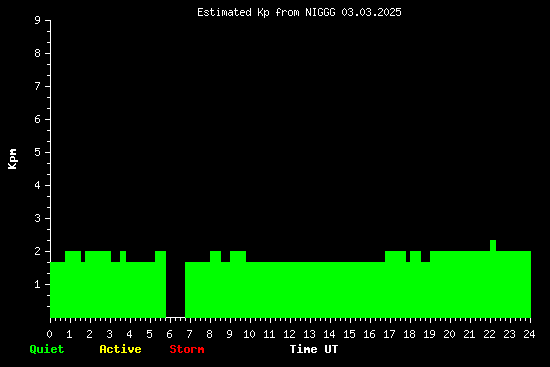The width and height of the screenshot is (550, 367).
Task: Click the hour 0 label on the time axis
Action: [49, 334]
